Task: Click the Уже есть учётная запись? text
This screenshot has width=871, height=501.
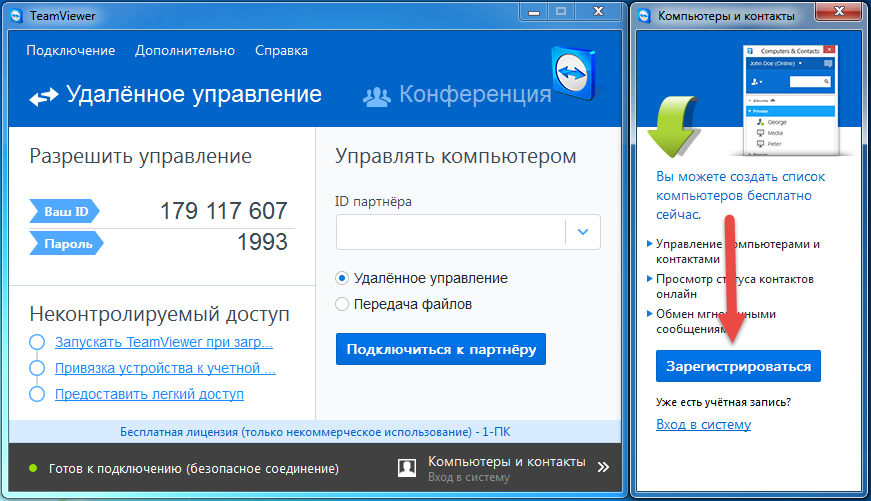Action: 723,402
